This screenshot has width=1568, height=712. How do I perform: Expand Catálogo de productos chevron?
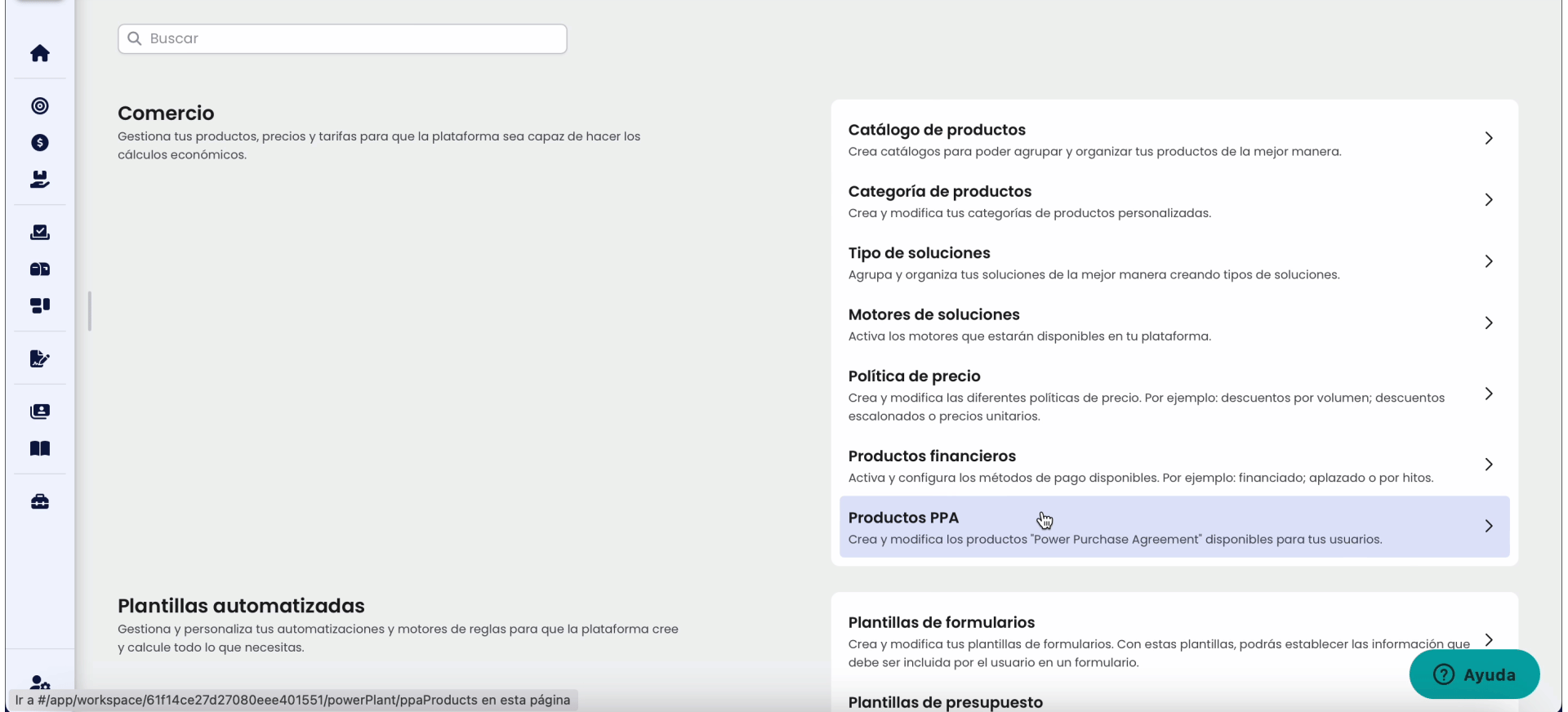[x=1489, y=139]
